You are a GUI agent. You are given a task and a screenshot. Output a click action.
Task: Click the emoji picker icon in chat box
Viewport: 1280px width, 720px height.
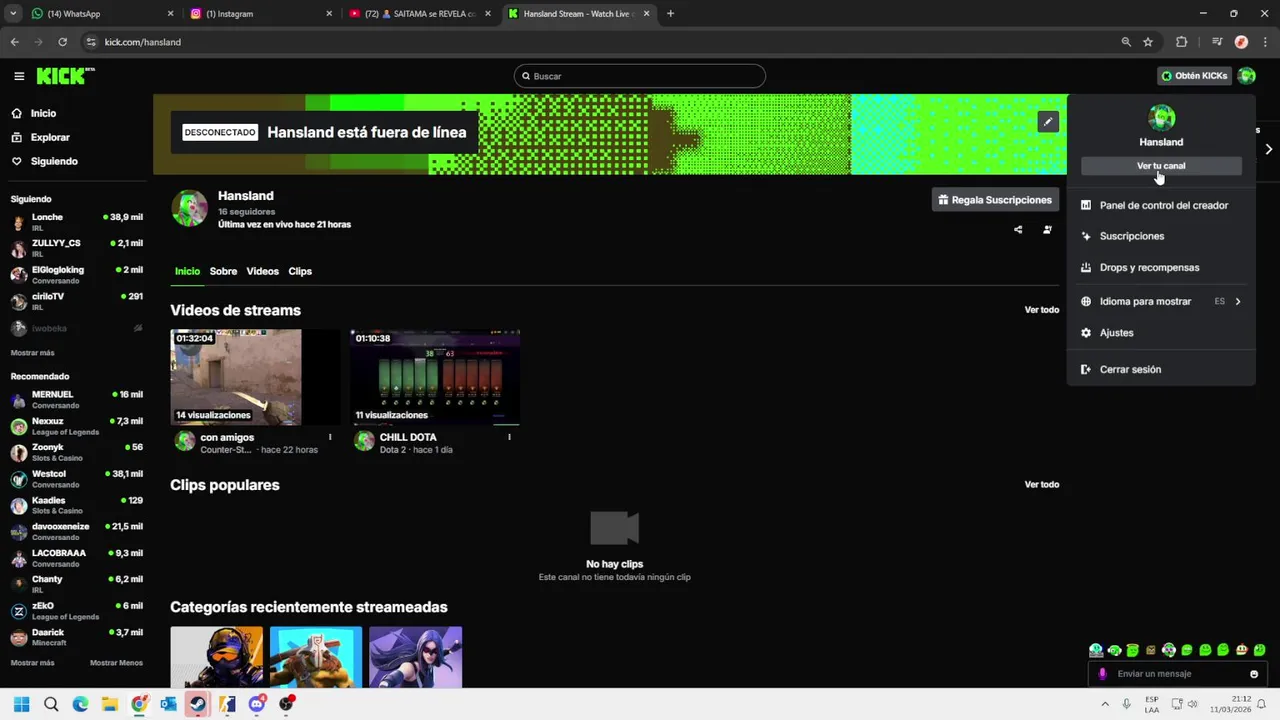click(1254, 674)
